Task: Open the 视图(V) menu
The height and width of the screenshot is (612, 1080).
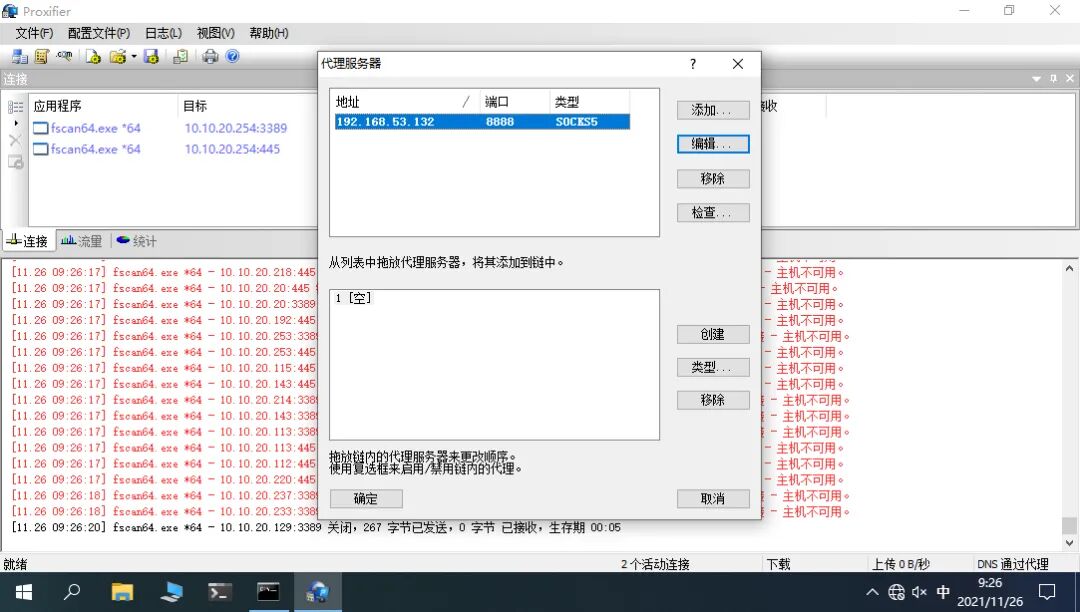Action: point(216,33)
